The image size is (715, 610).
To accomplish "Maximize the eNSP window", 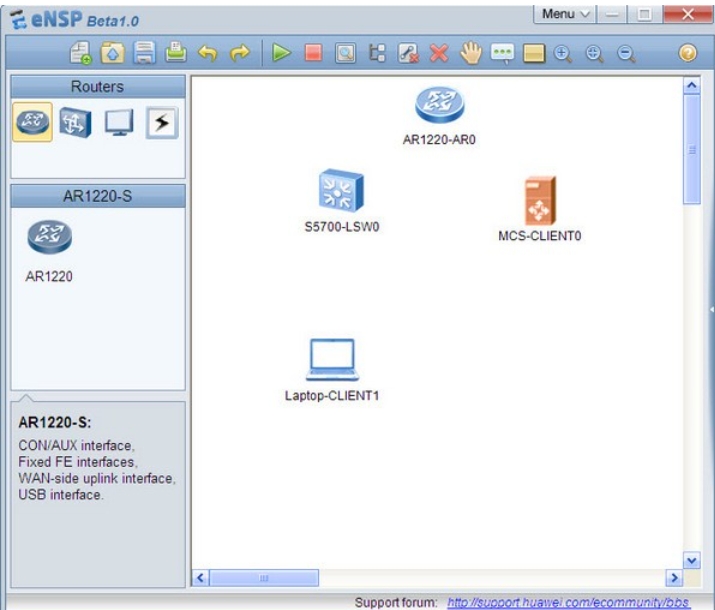I will pyautogui.click(x=644, y=14).
